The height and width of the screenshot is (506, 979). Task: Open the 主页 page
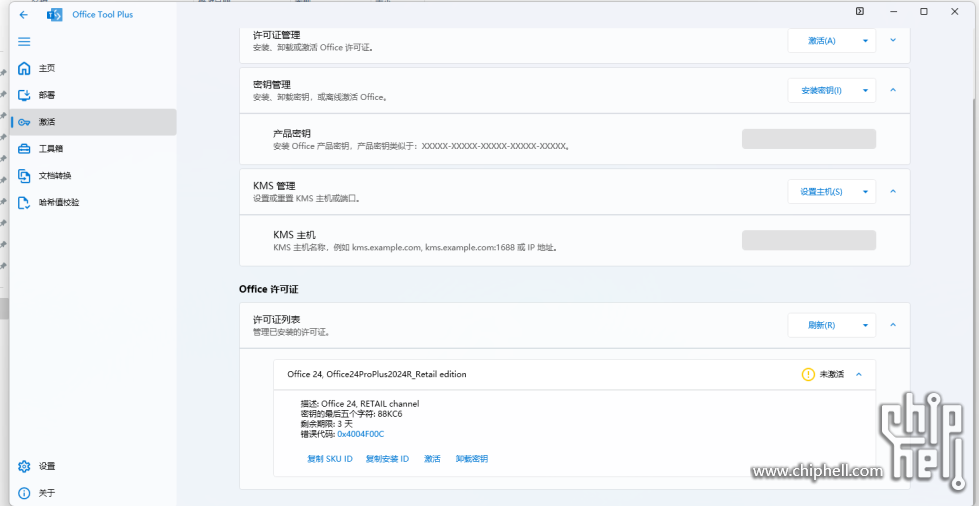click(93, 68)
